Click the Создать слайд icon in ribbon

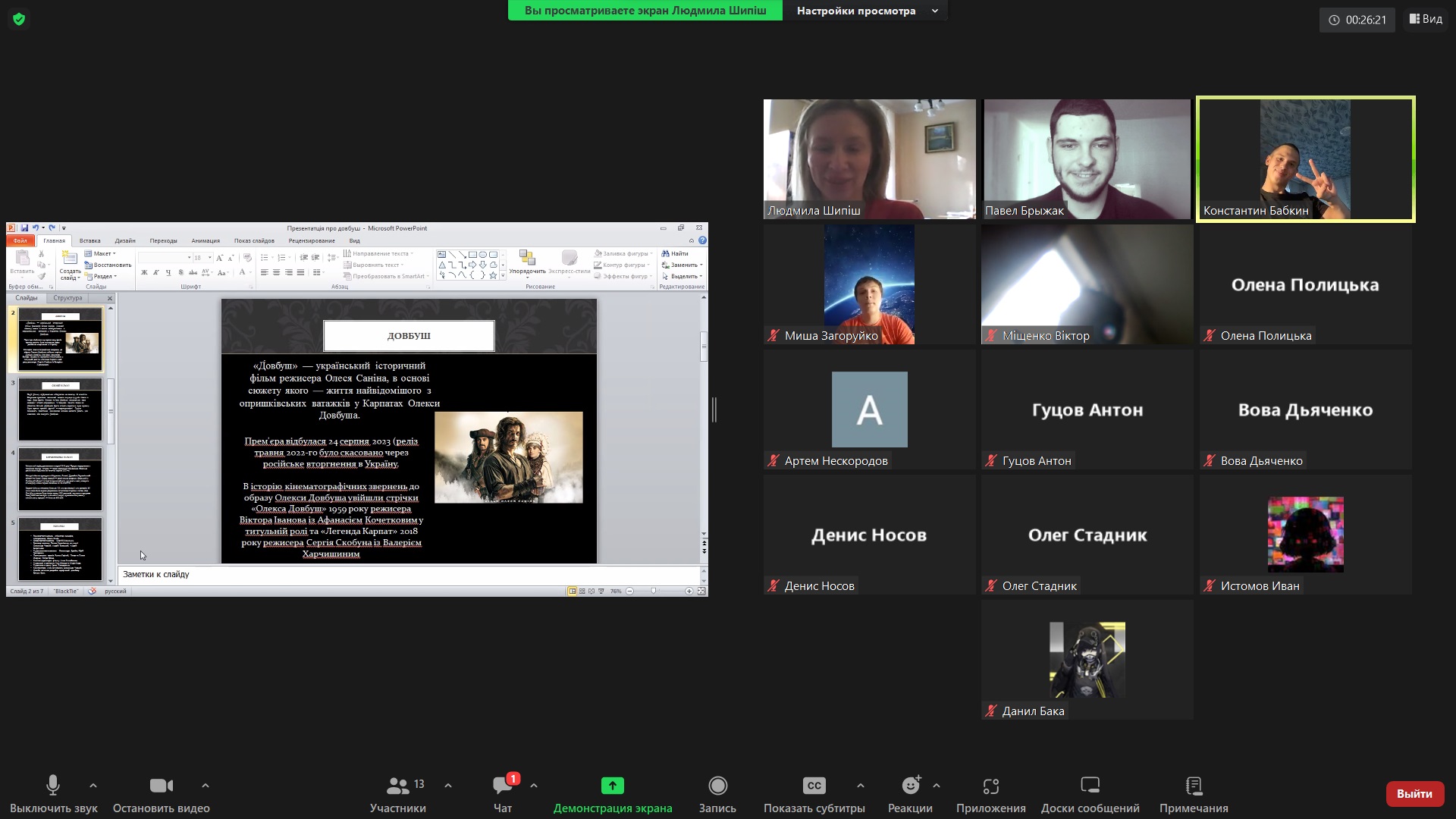pos(70,258)
